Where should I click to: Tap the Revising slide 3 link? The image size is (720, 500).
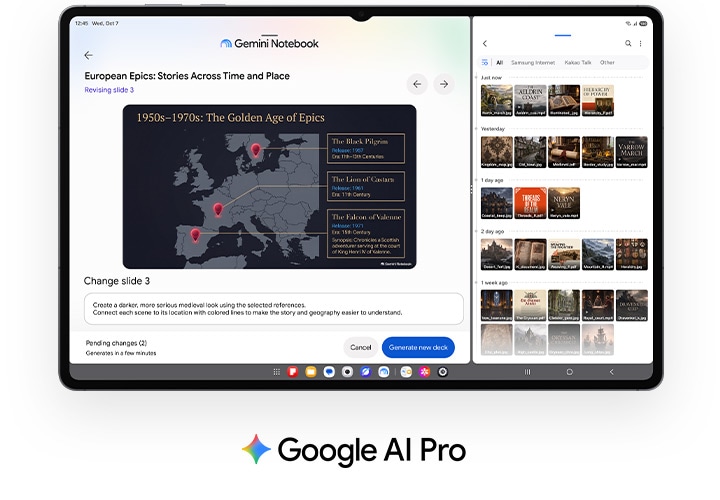tap(109, 90)
